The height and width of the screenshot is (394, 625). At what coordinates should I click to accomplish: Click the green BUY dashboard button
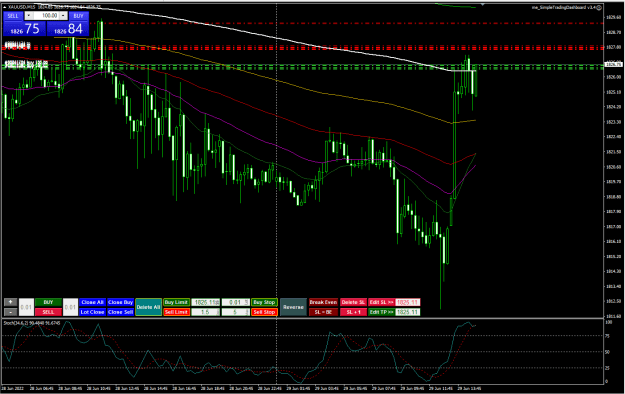tap(48, 302)
